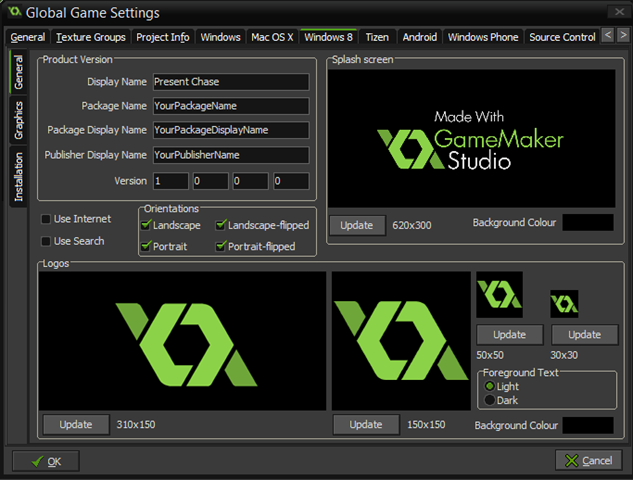Click the Package Name field

(x=231, y=106)
